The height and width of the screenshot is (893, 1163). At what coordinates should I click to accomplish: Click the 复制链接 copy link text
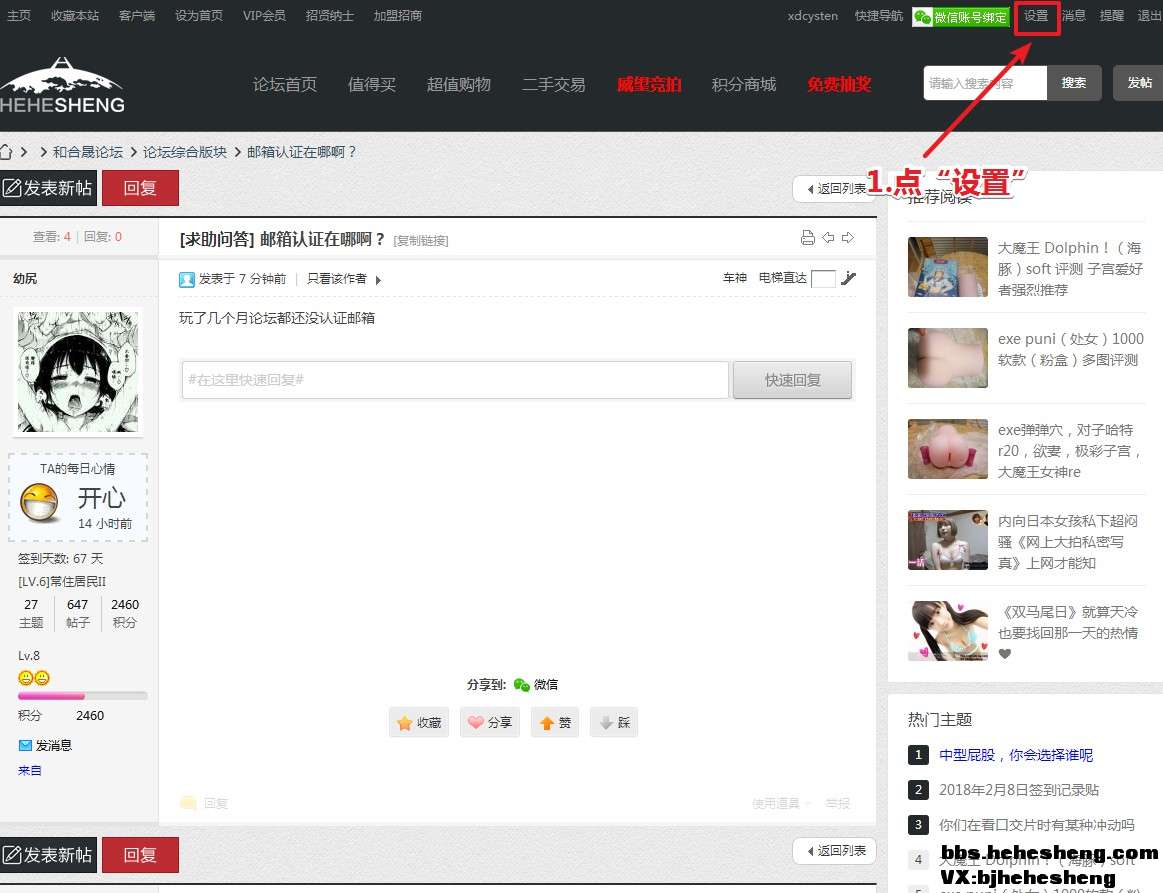point(421,241)
